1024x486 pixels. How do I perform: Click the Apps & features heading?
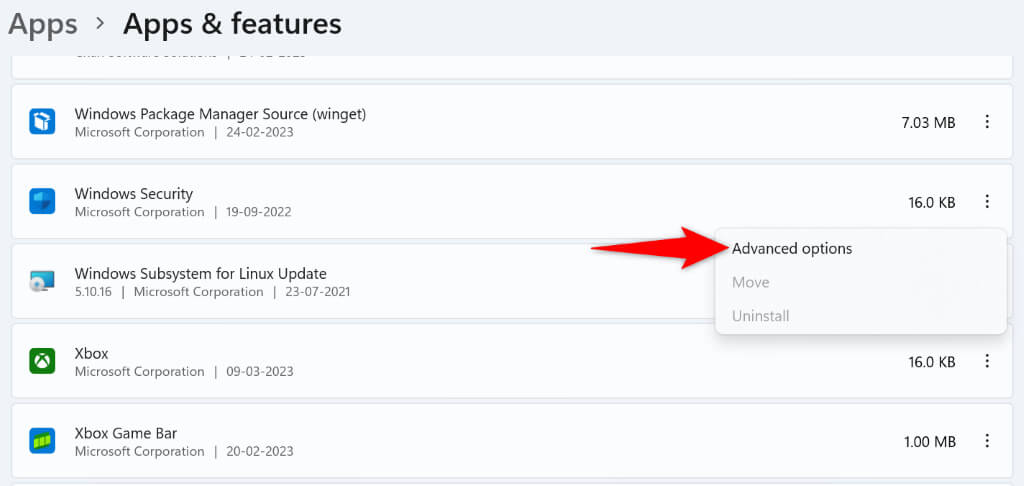[232, 24]
